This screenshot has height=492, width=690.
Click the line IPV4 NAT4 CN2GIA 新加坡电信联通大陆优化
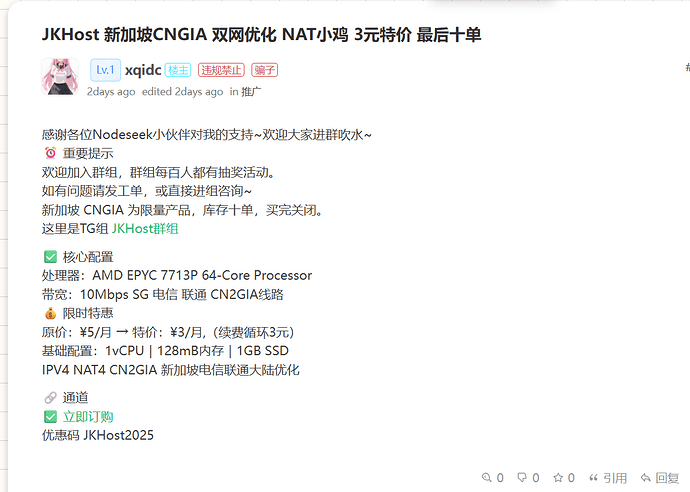click(x=171, y=370)
